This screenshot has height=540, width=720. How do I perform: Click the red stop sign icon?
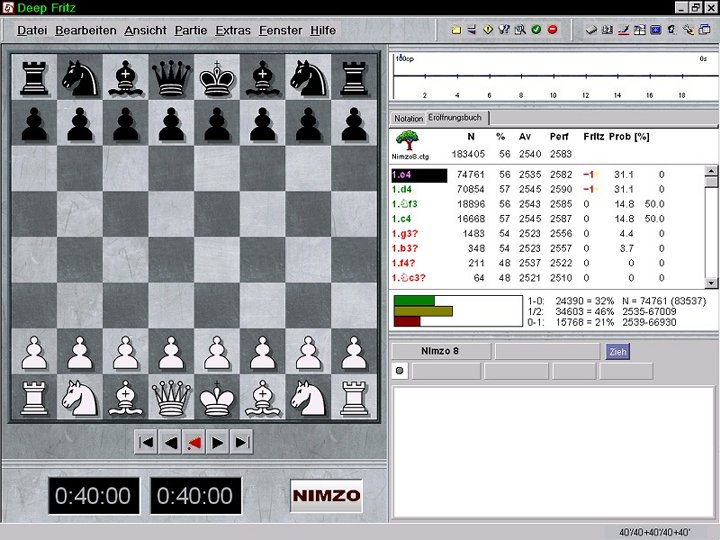pos(552,30)
